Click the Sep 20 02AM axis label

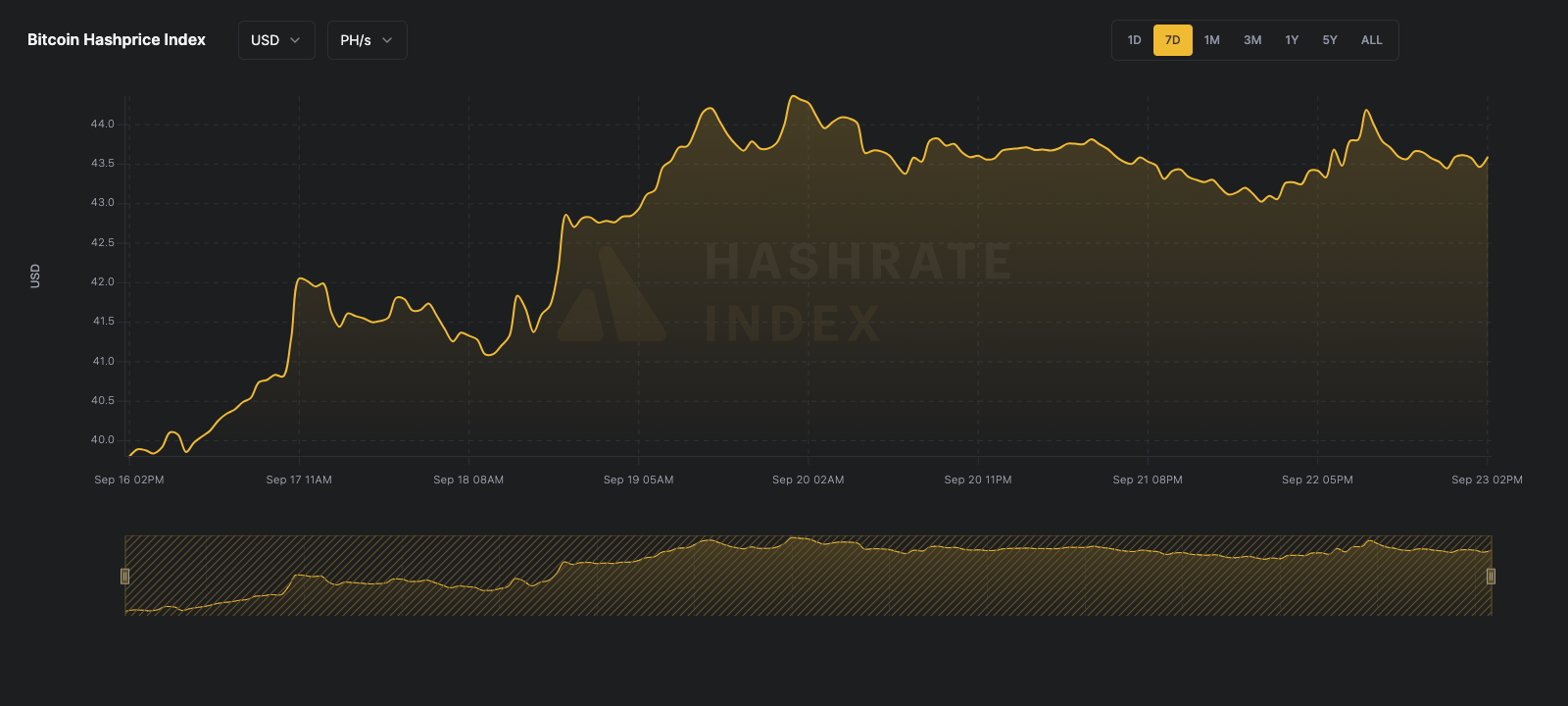pyautogui.click(x=808, y=479)
